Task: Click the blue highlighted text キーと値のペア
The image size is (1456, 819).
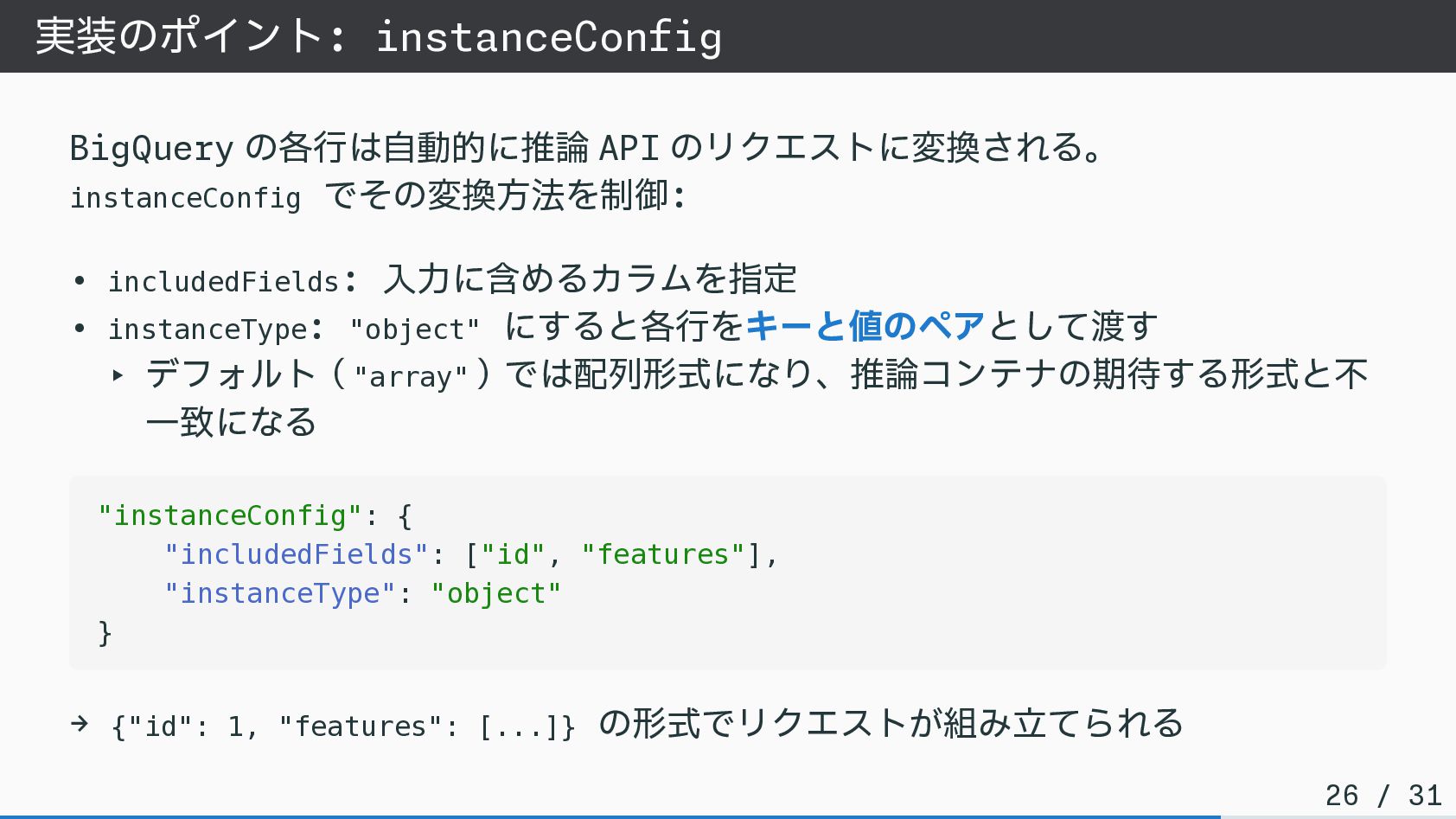Action: [865, 327]
